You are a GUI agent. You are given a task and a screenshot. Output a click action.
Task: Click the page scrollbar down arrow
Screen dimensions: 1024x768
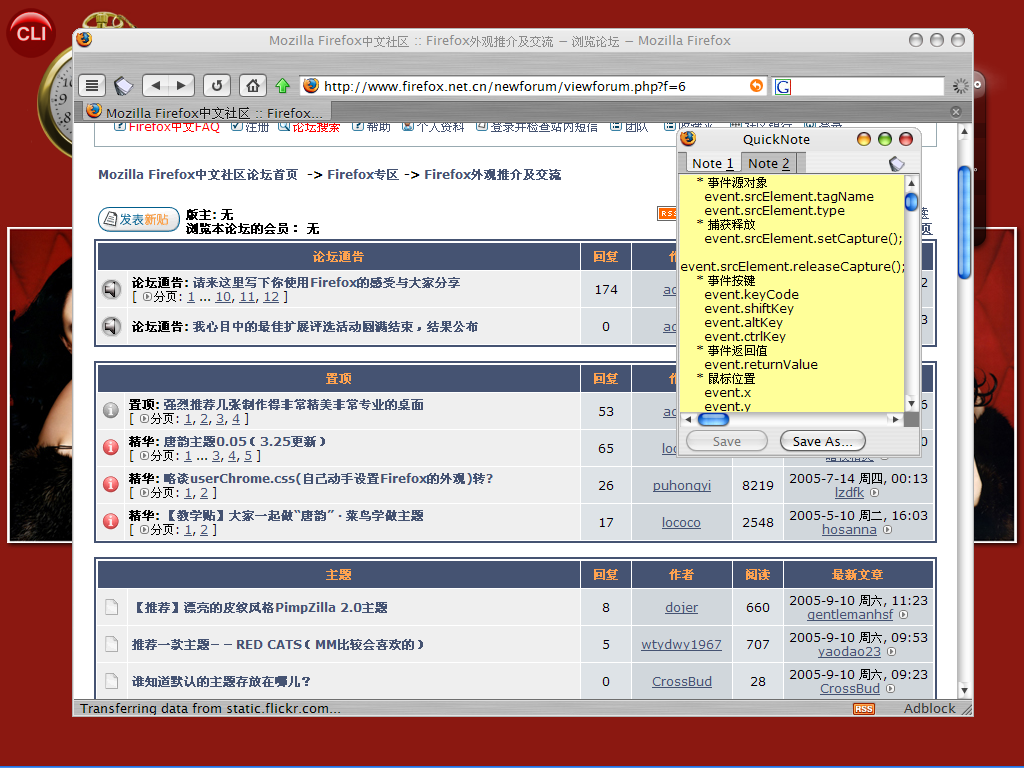tap(965, 690)
